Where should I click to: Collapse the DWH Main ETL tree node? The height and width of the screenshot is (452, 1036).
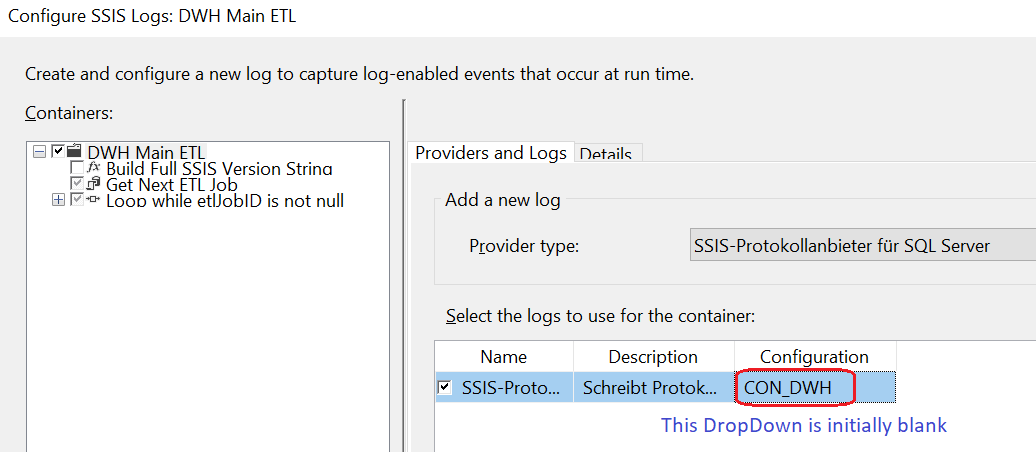tap(39, 152)
